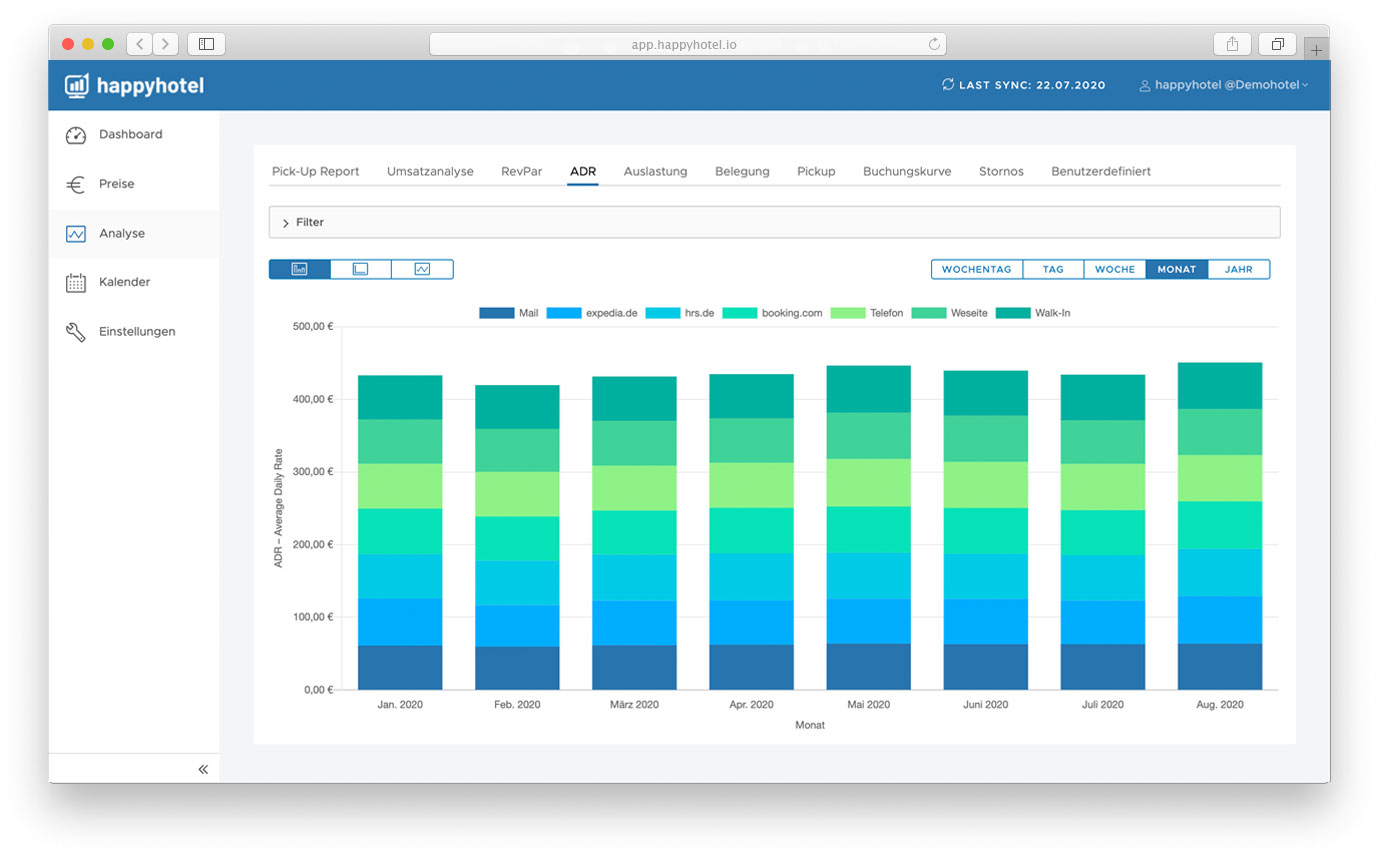Open the Buchungskurve tab
The width and height of the screenshot is (1378, 856).
tap(907, 171)
